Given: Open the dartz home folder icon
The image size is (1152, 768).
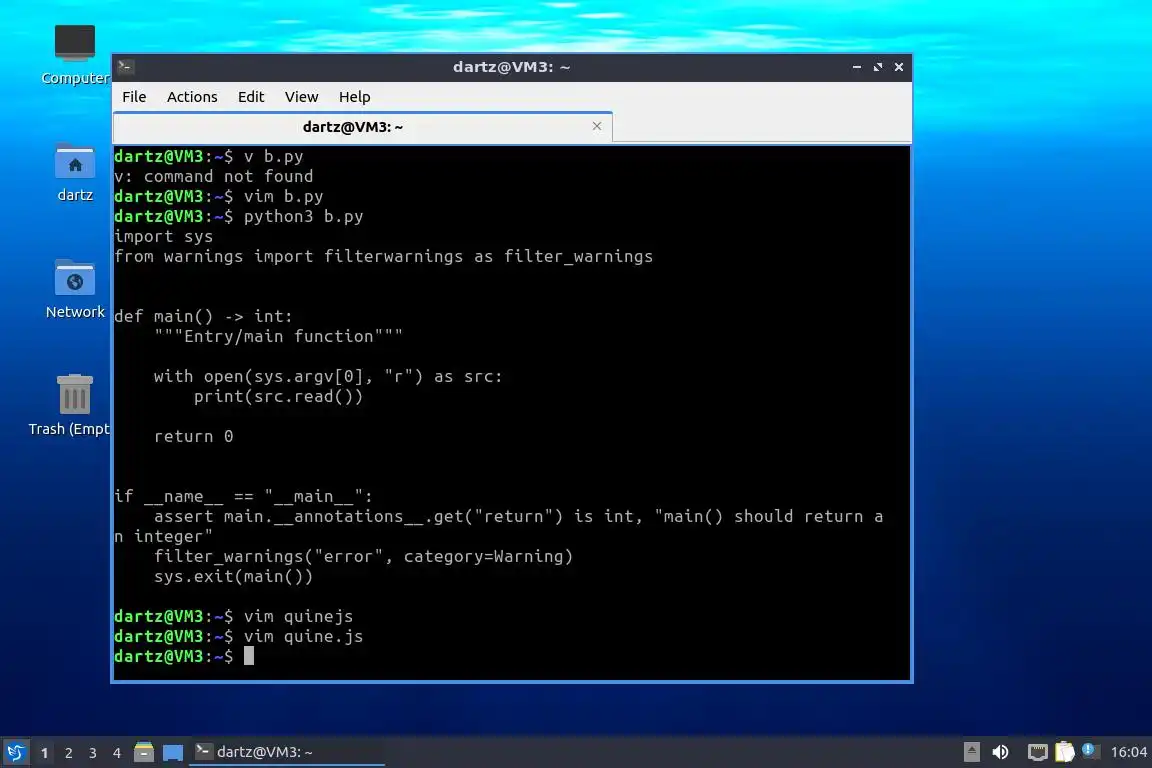Looking at the screenshot, I should (x=75, y=173).
